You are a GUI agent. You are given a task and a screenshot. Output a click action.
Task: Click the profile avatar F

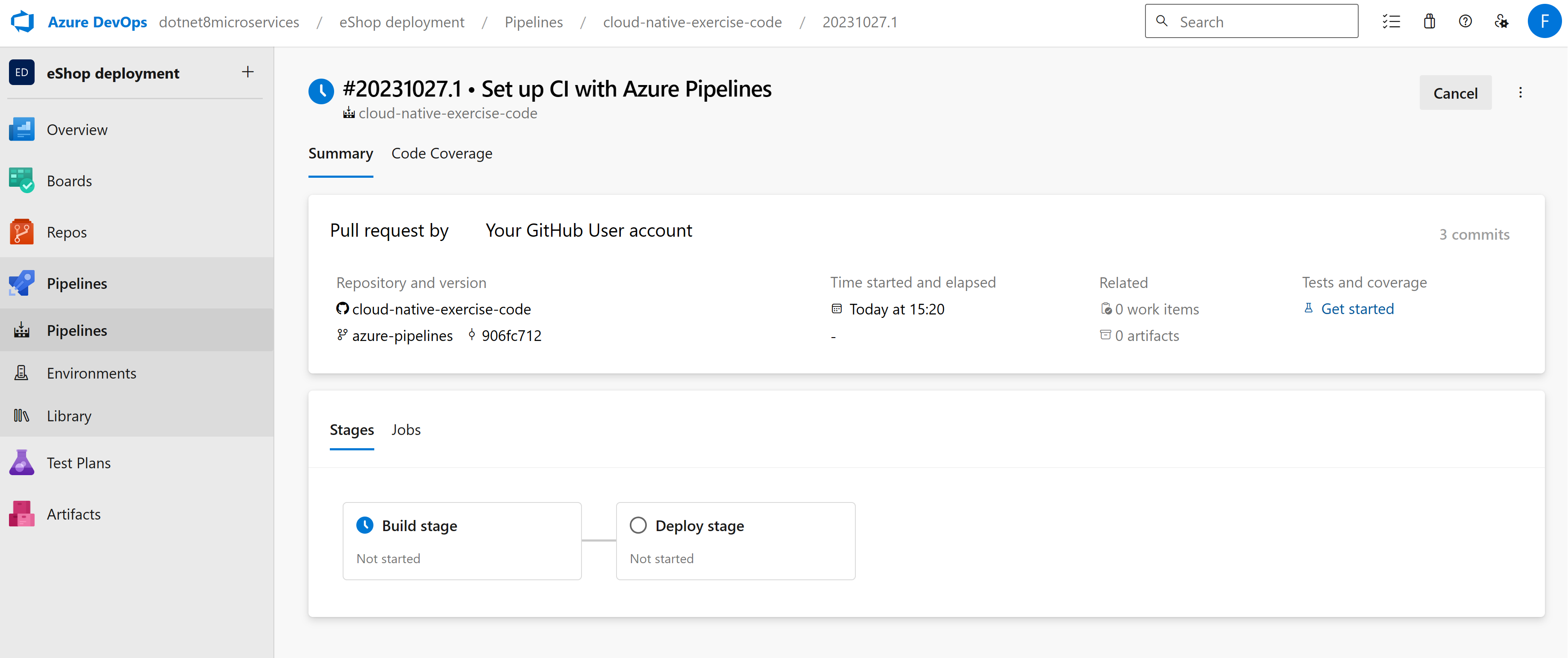click(x=1544, y=21)
